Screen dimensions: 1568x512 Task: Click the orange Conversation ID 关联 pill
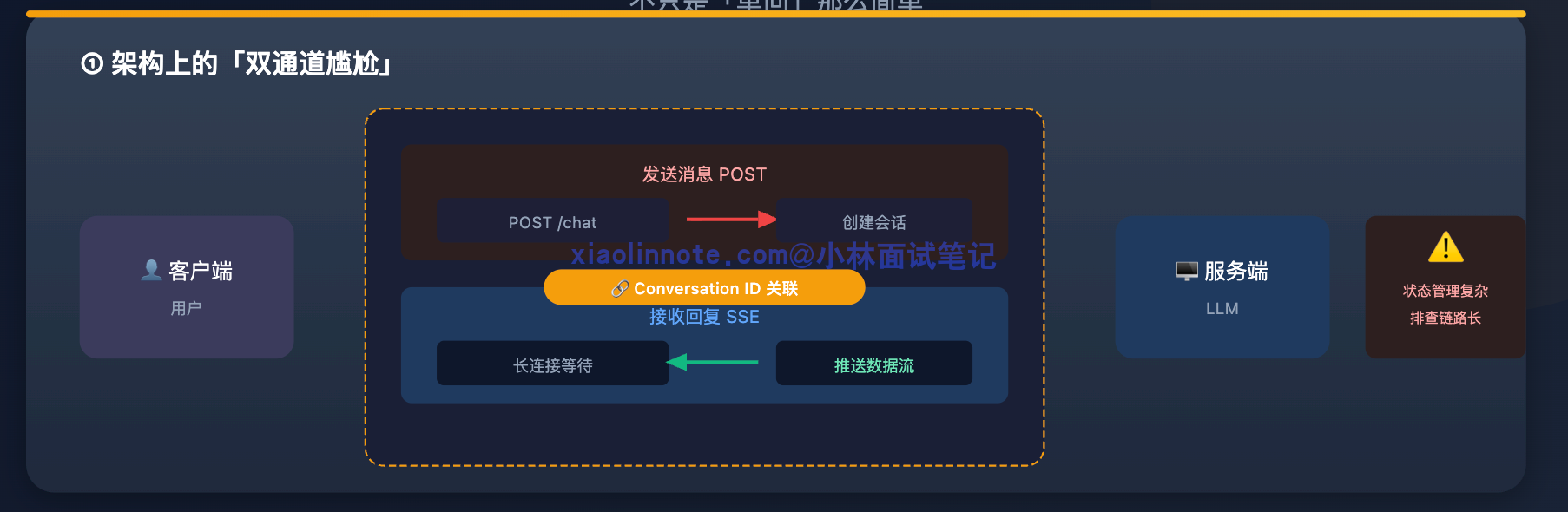704,287
